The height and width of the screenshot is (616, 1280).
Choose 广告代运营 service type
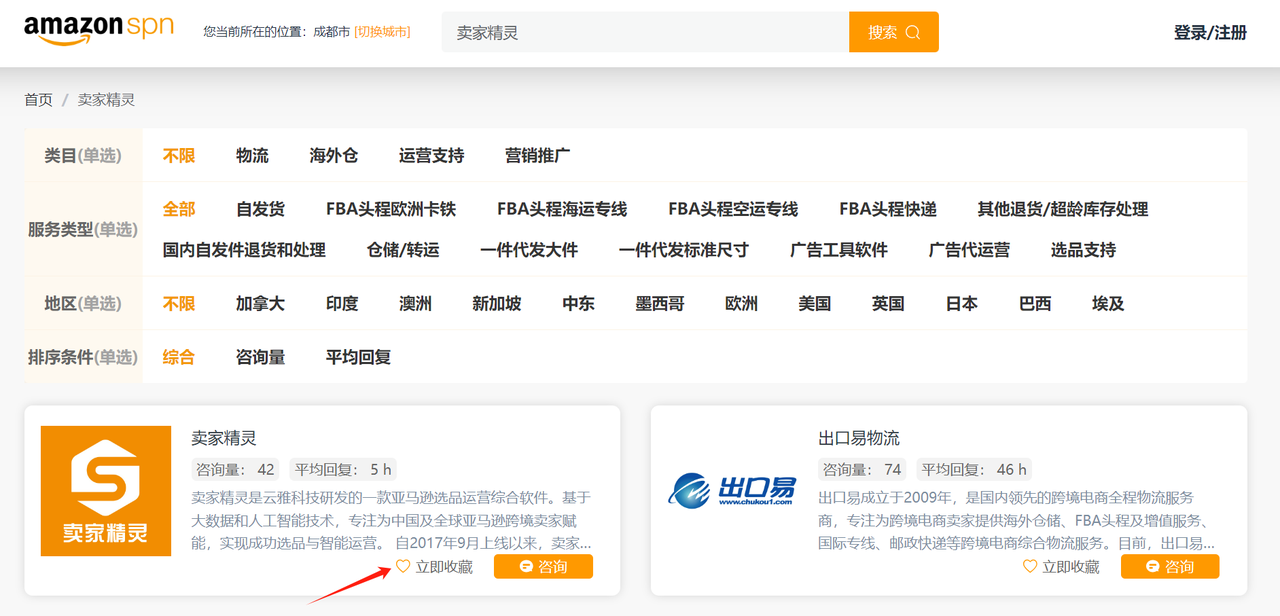(969, 250)
